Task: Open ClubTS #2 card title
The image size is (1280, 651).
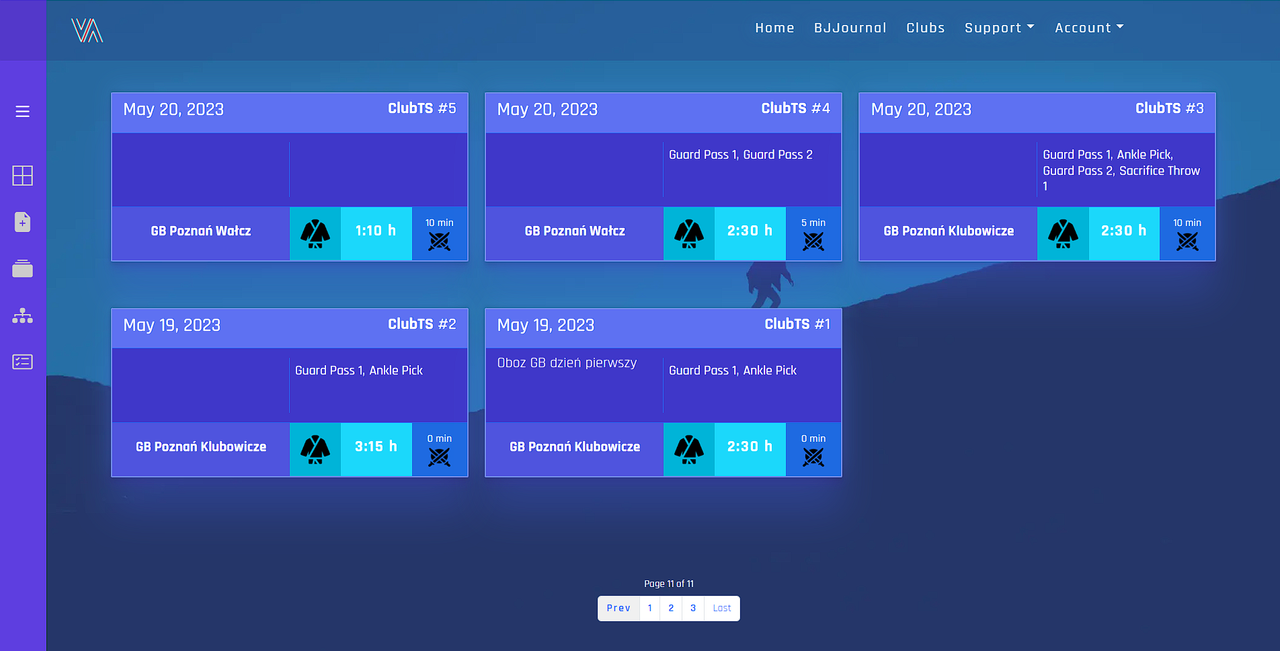Action: click(422, 324)
